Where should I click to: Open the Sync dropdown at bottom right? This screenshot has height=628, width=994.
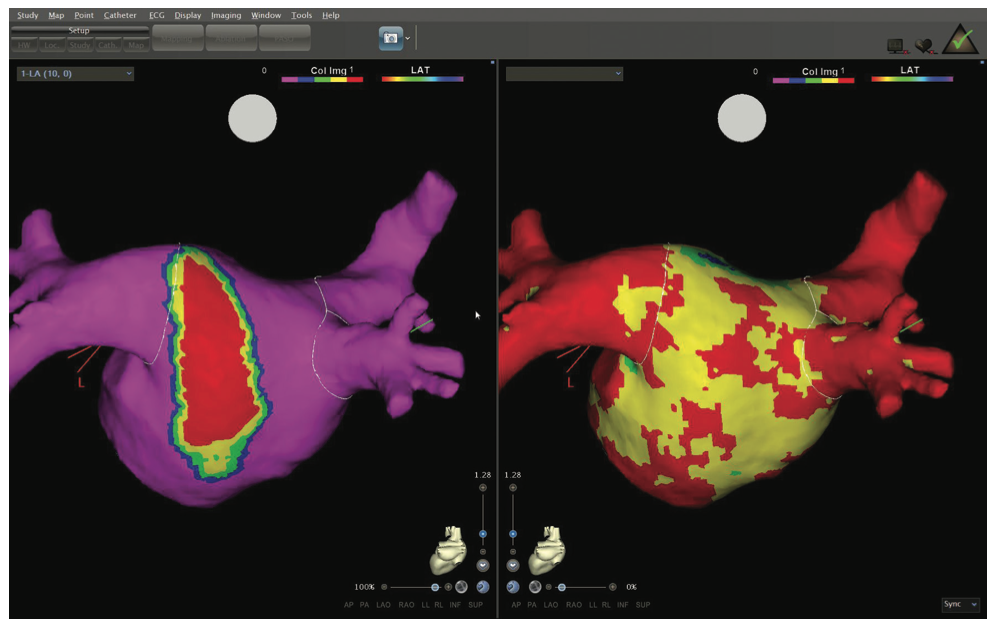click(x=959, y=604)
